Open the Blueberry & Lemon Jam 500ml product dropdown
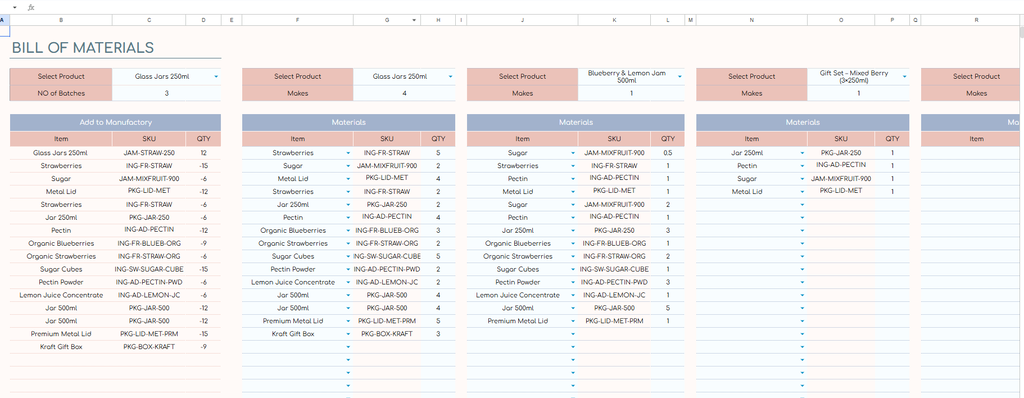The width and height of the screenshot is (1024, 398). point(680,76)
